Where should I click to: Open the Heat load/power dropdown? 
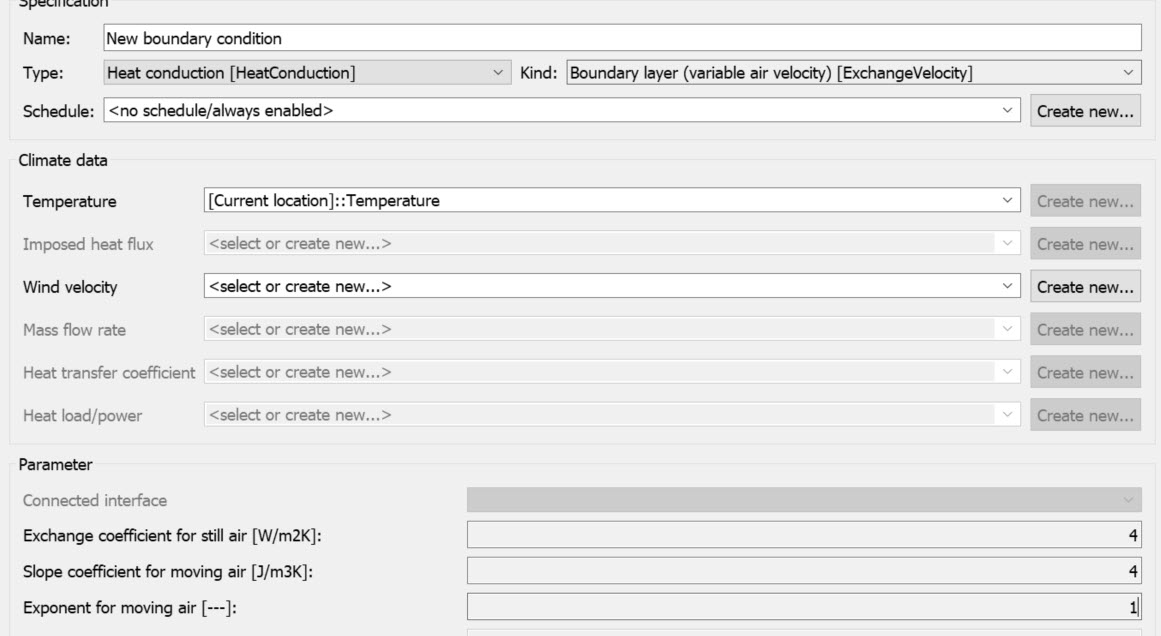611,415
